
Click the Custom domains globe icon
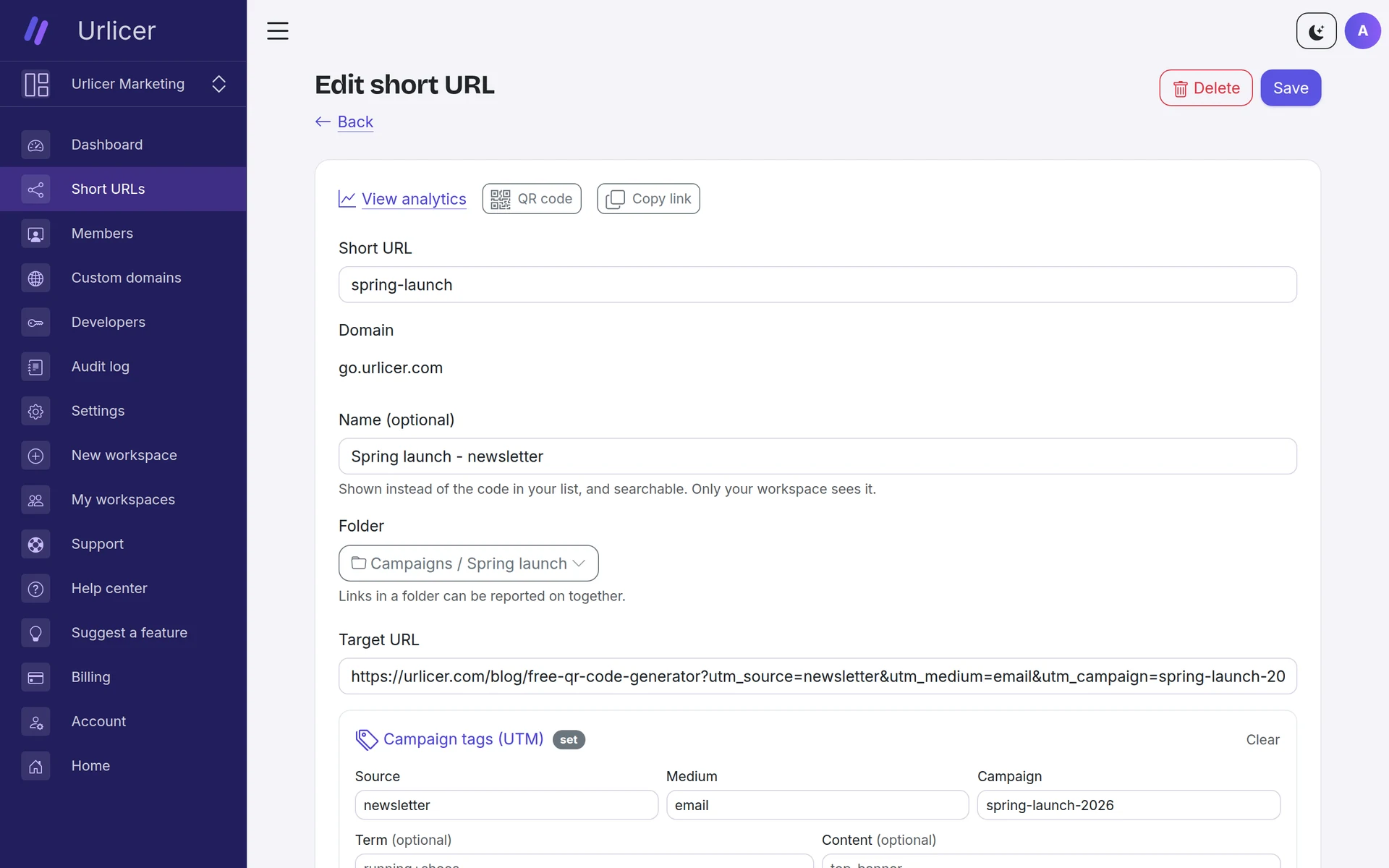35,278
